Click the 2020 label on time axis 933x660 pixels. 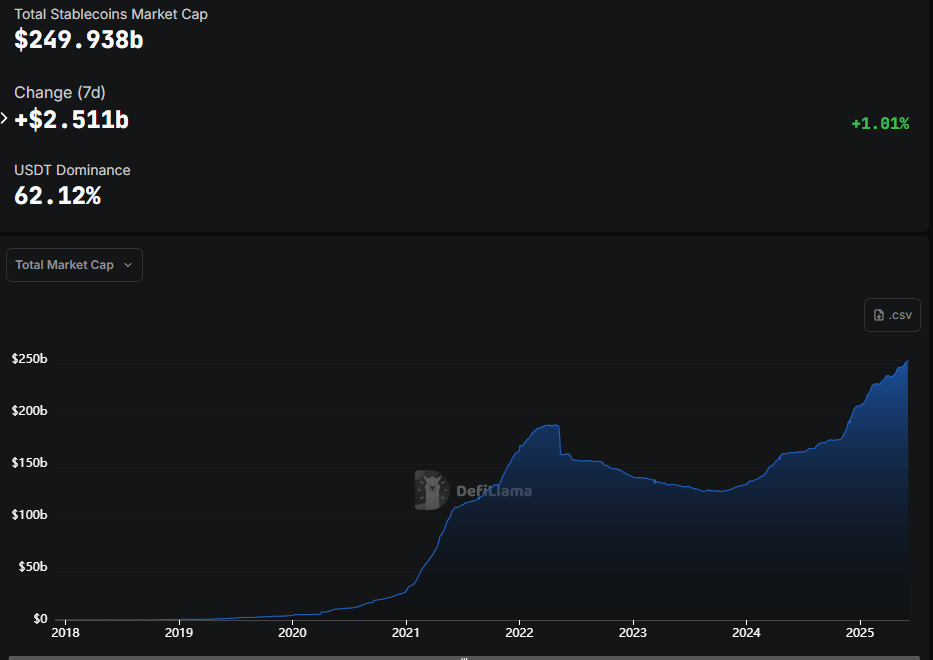pyautogui.click(x=292, y=632)
